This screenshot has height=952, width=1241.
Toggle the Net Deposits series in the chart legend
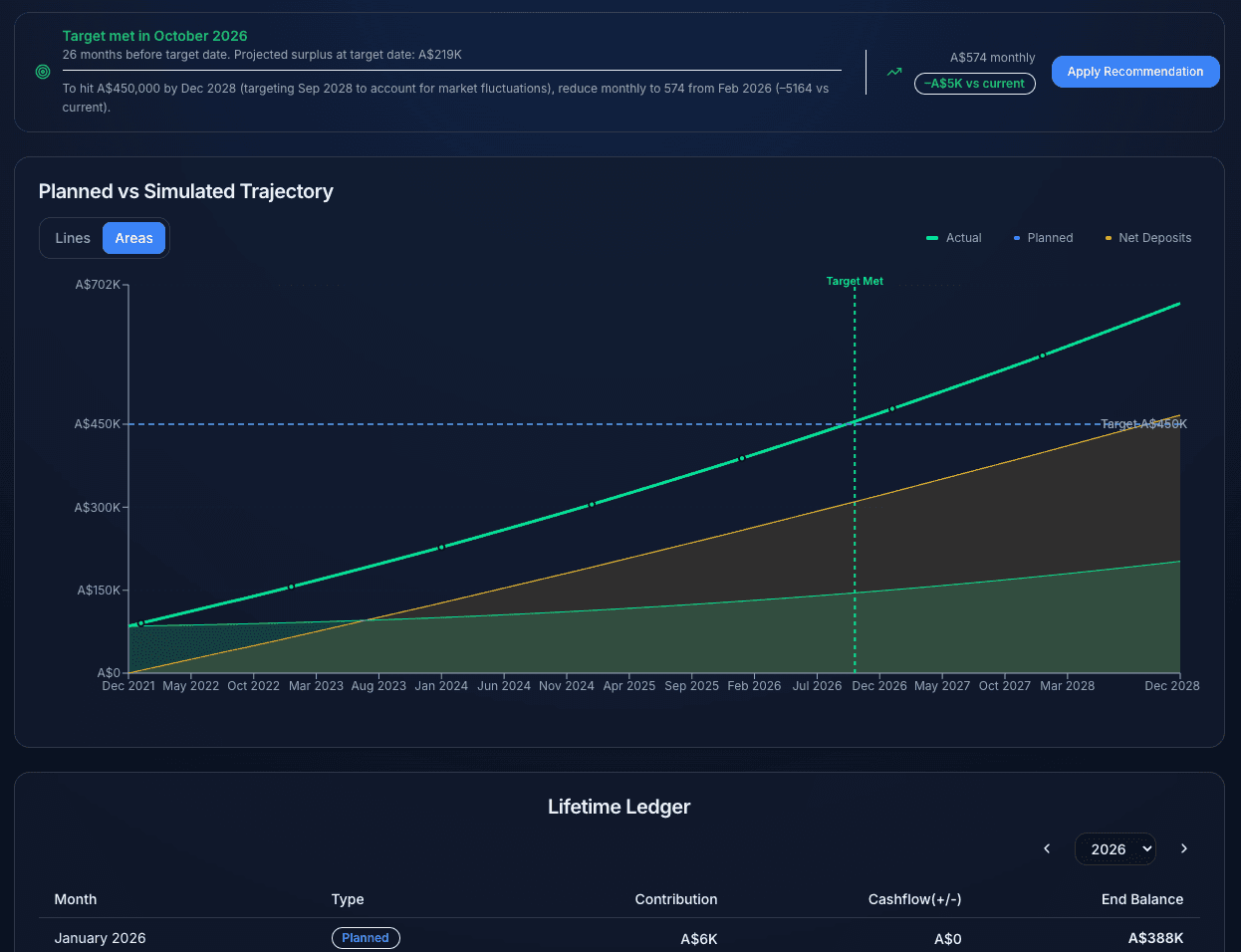[1148, 238]
